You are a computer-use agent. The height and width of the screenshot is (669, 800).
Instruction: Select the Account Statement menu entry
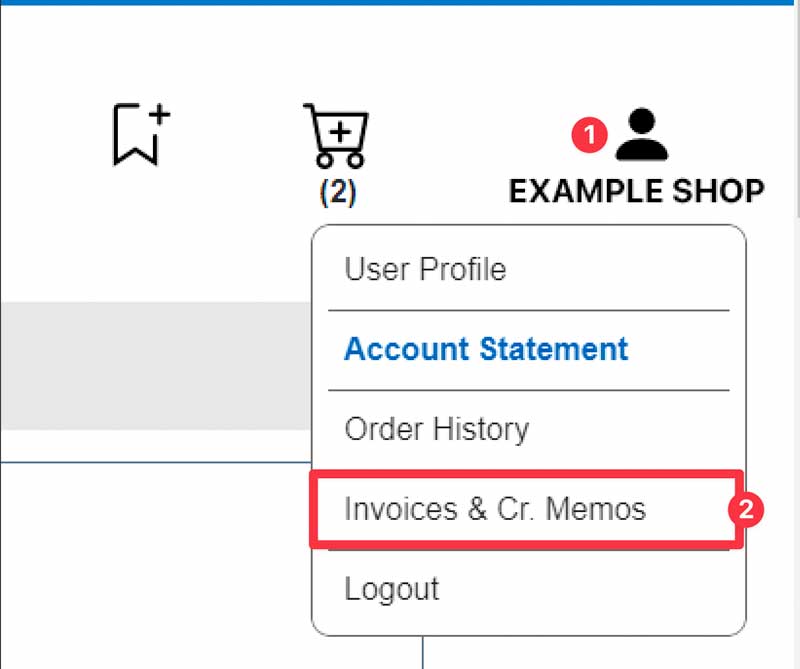(x=486, y=349)
